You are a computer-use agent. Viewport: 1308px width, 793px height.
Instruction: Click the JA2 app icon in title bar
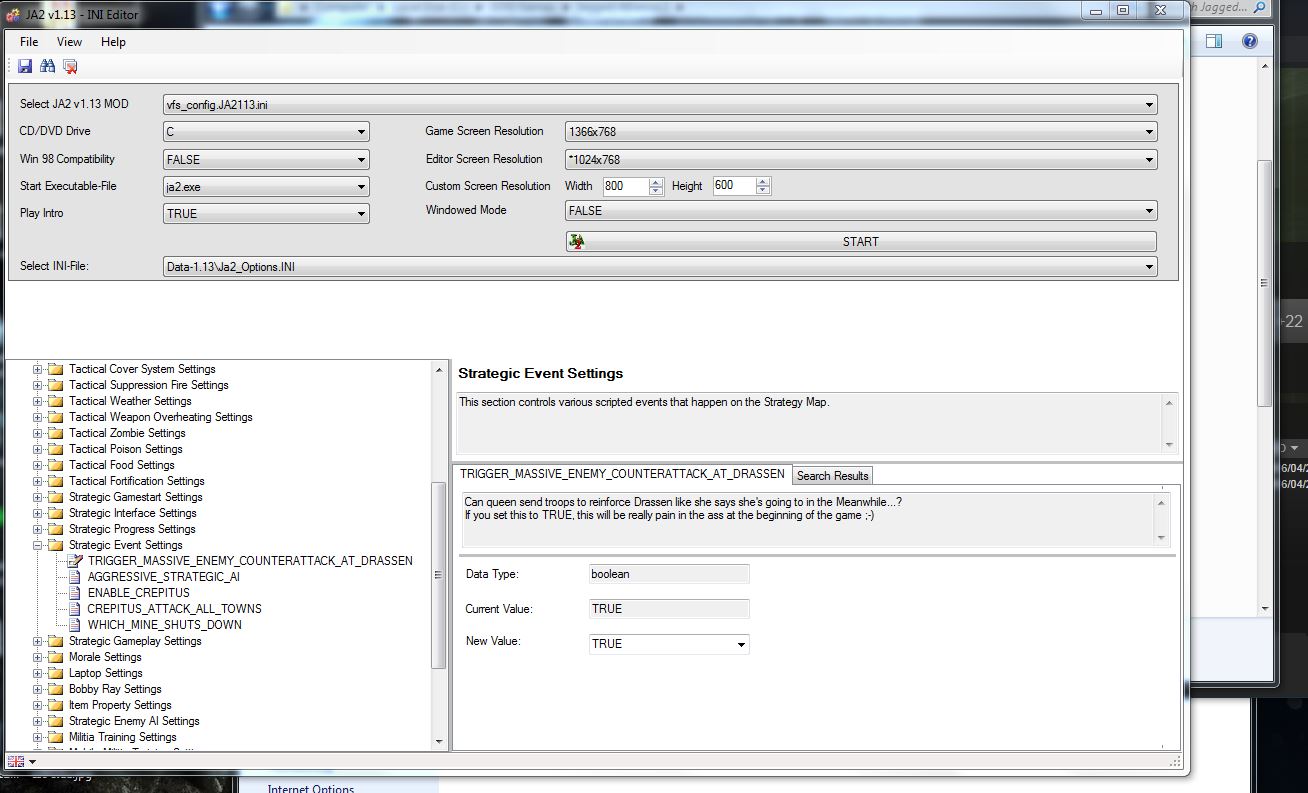click(x=12, y=14)
